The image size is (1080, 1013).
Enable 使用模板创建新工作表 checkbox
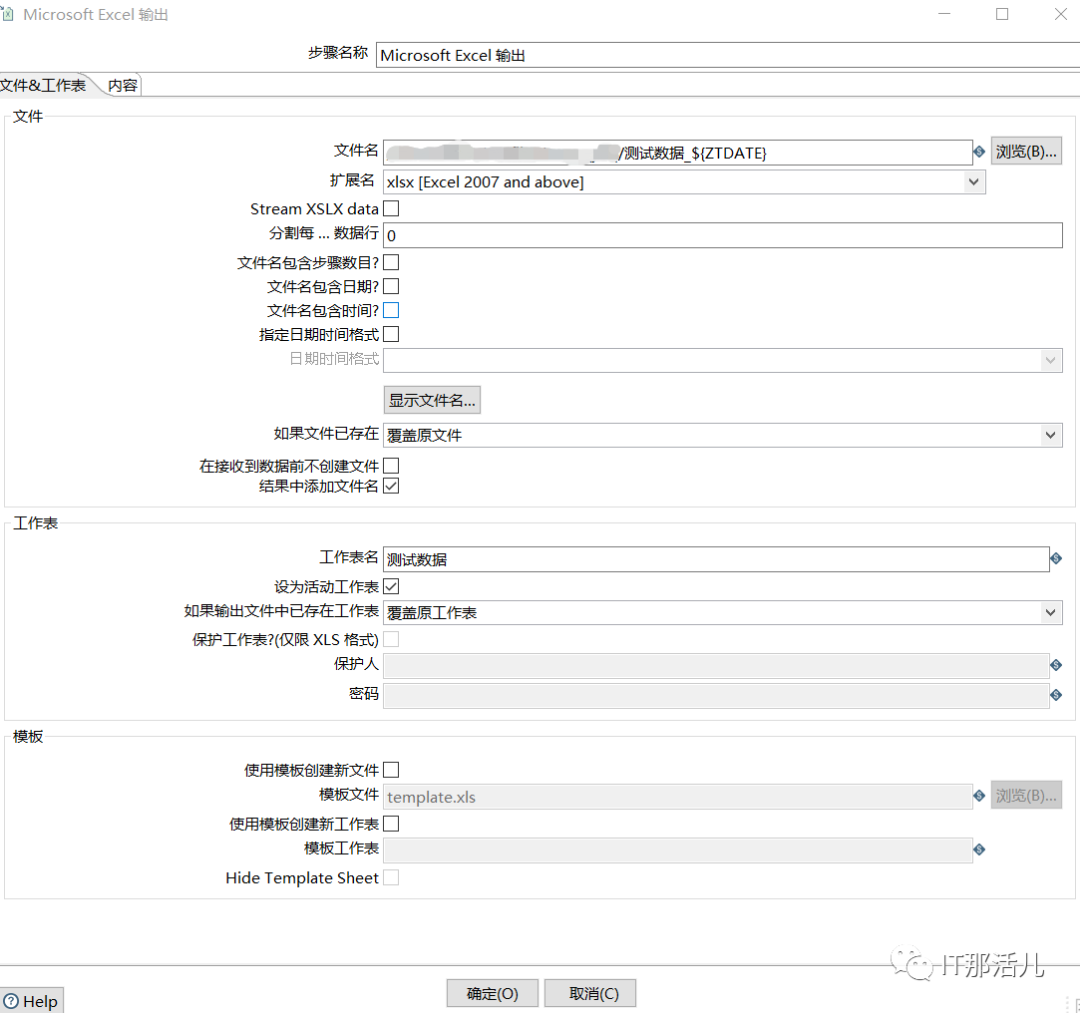click(x=391, y=824)
